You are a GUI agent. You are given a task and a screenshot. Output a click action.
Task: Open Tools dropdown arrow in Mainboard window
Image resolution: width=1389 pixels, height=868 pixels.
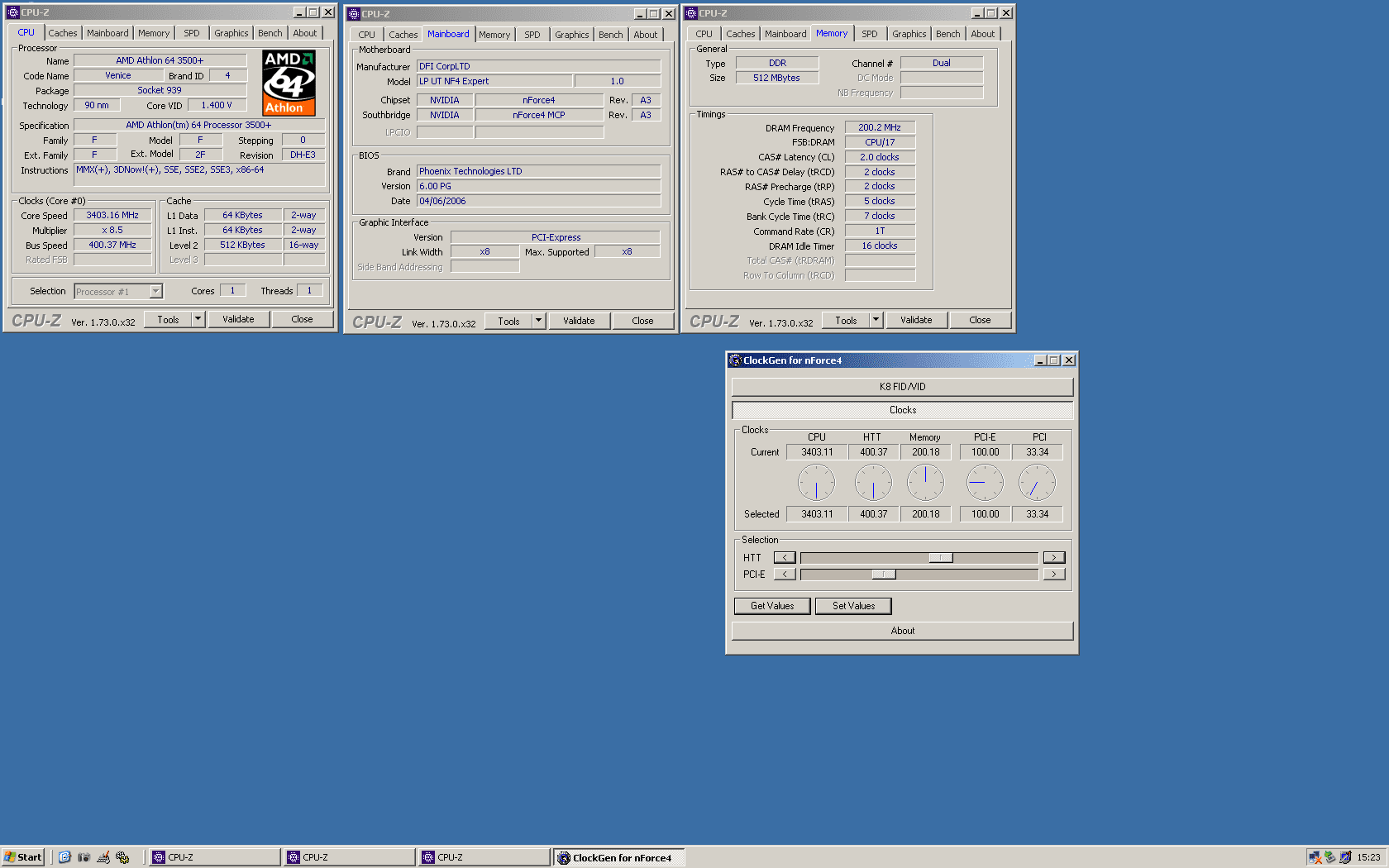coord(538,321)
